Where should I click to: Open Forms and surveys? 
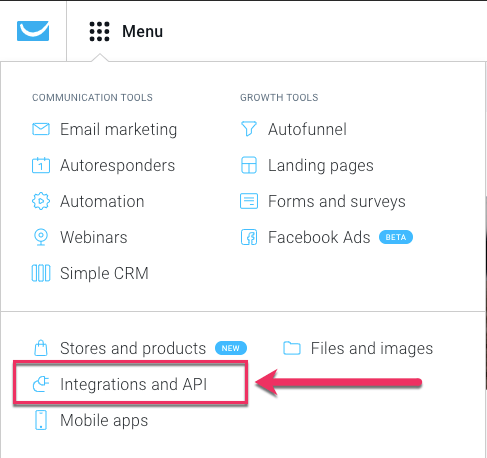point(337,201)
